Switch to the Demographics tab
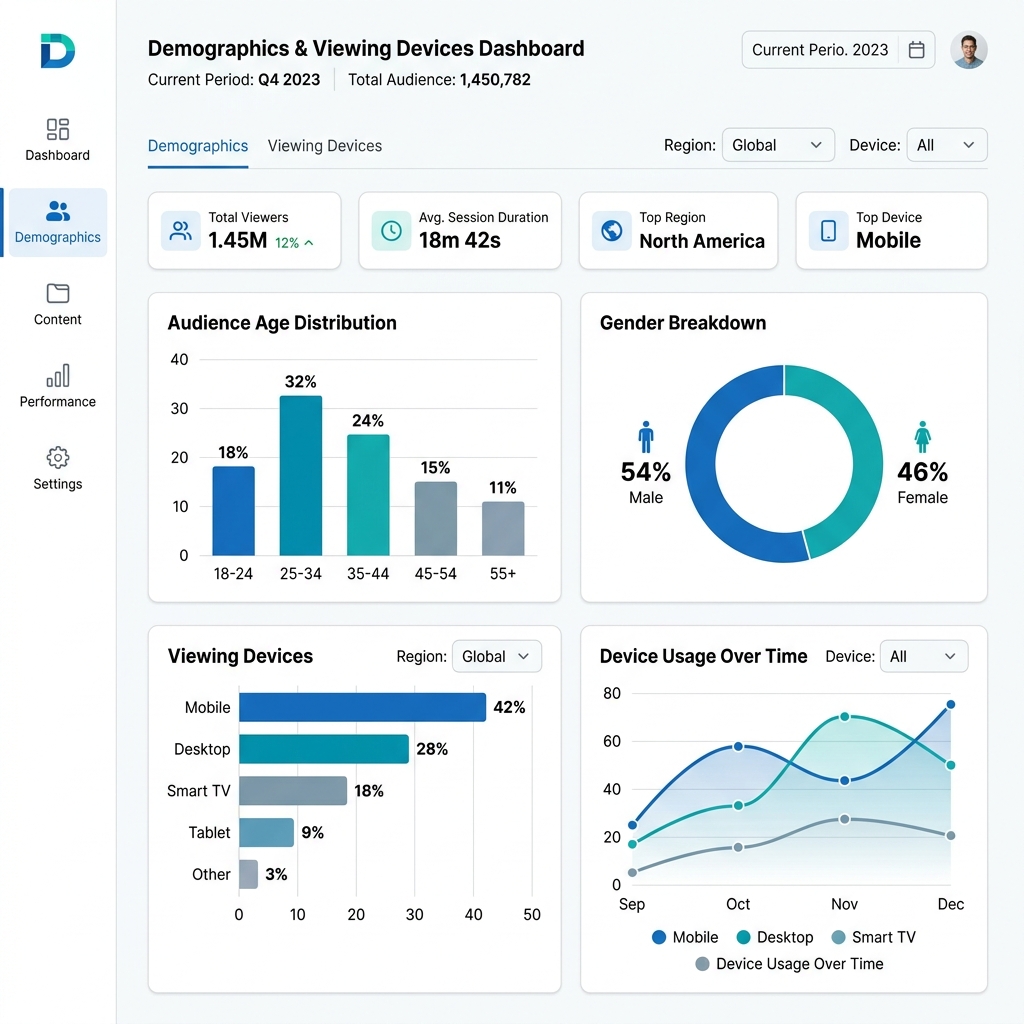Image resolution: width=1024 pixels, height=1024 pixels. point(198,146)
